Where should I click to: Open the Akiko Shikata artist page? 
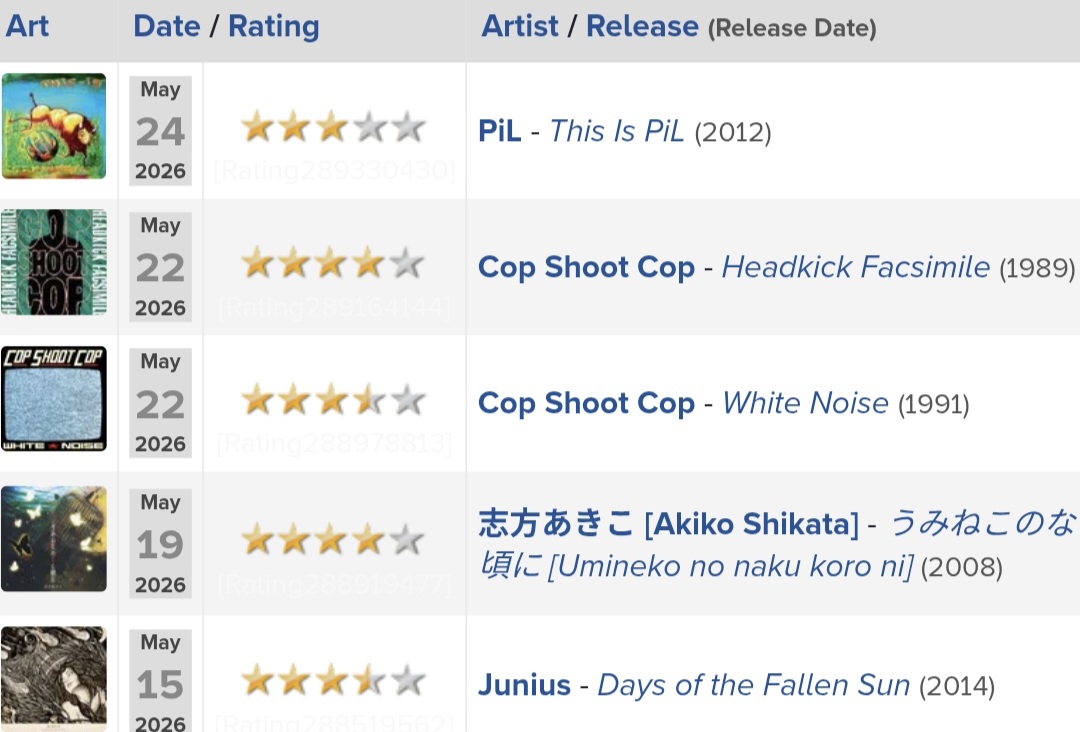pyautogui.click(x=669, y=523)
